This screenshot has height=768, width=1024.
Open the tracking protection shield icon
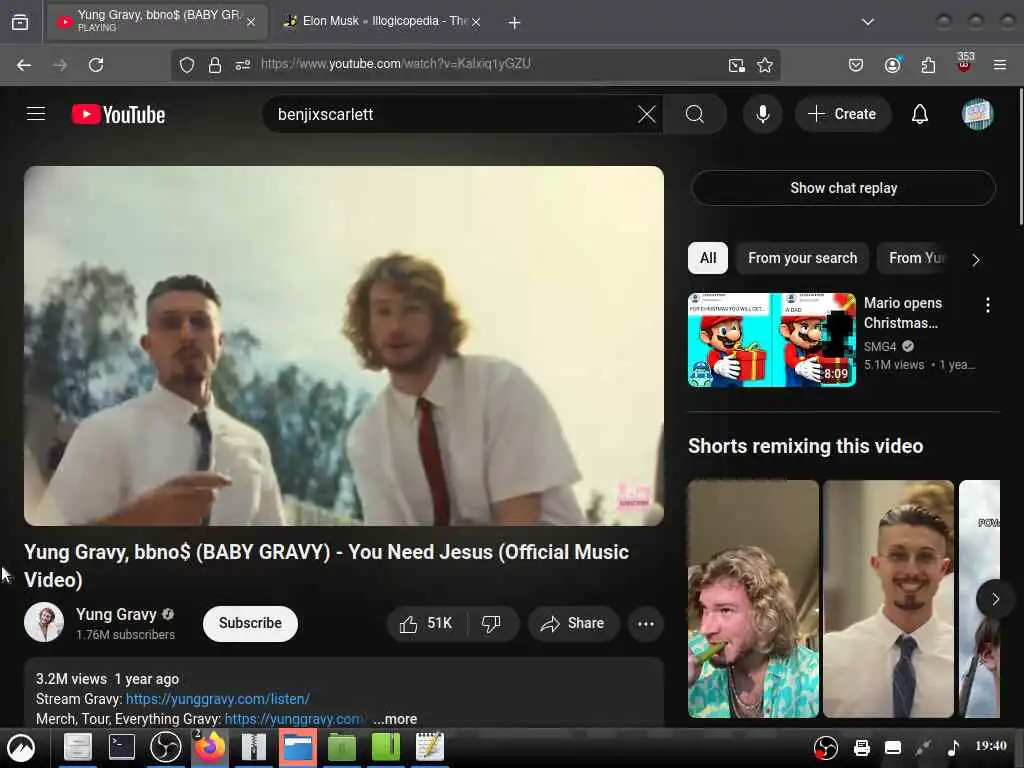[187, 65]
